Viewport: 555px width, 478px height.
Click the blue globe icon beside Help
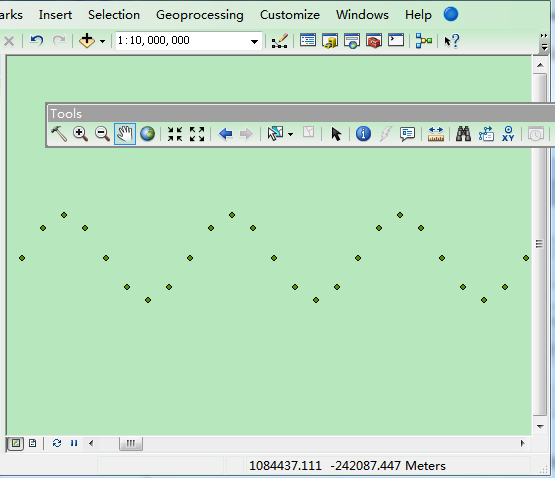[x=451, y=14]
